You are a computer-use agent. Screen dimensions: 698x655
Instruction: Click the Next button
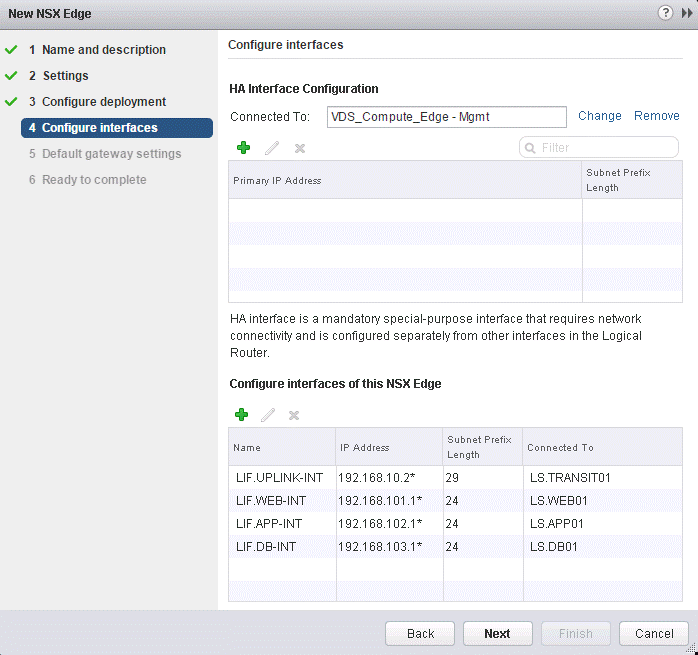[497, 633]
